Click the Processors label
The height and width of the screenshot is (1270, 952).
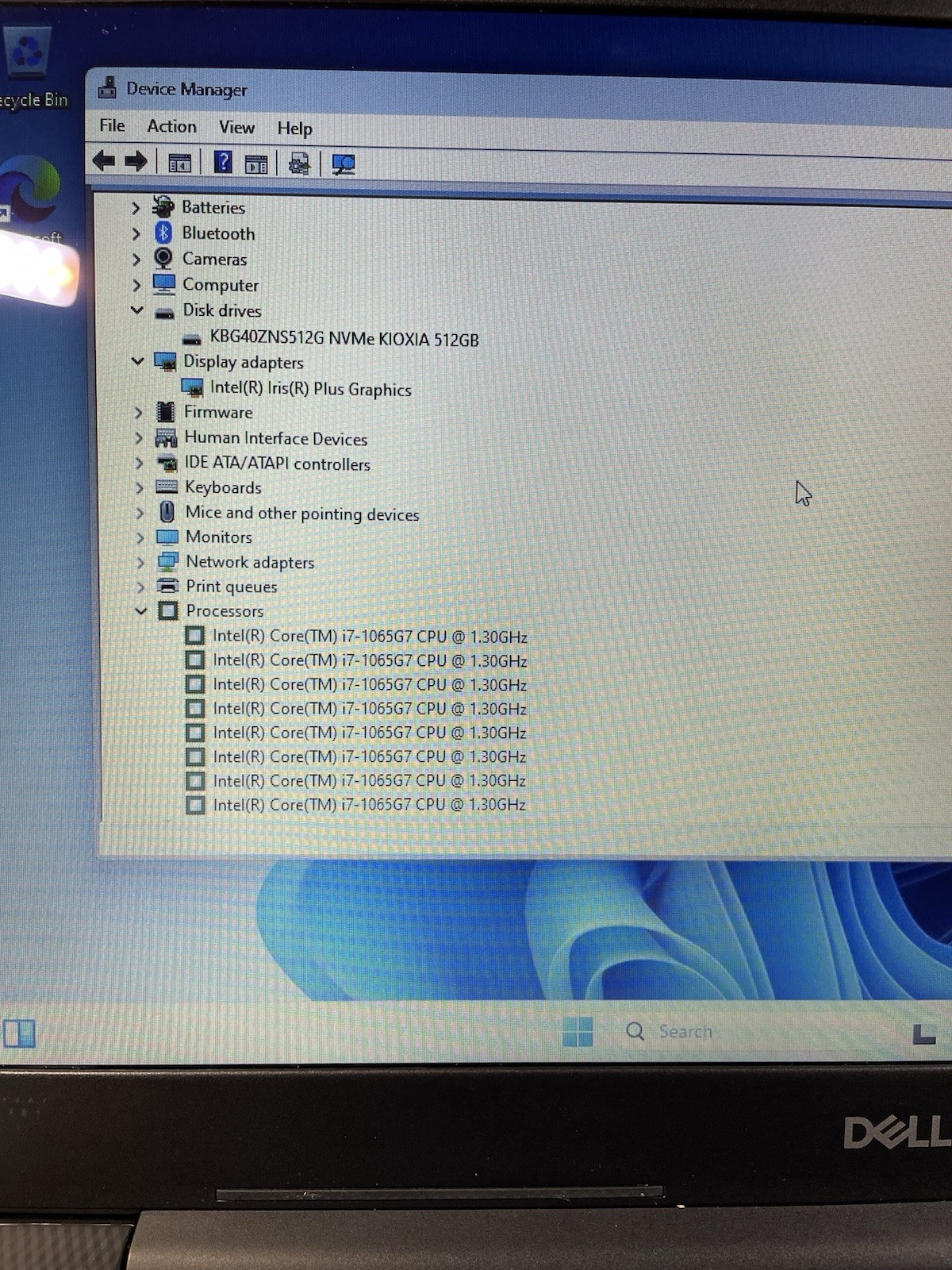[x=225, y=610]
